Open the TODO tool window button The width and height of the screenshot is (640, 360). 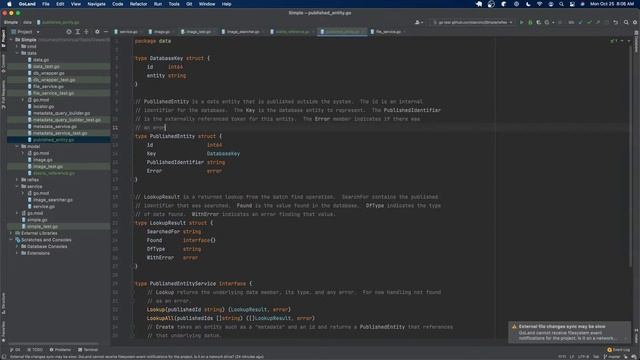(x=35, y=350)
